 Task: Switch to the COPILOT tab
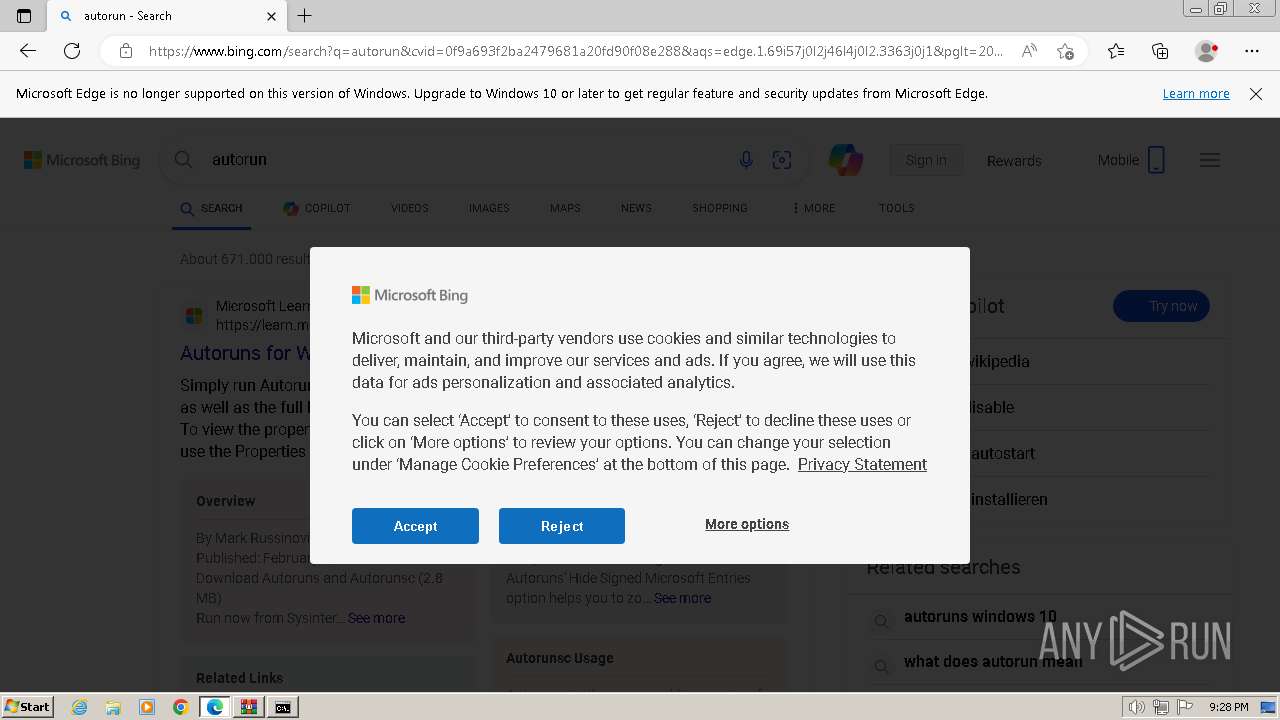(317, 208)
